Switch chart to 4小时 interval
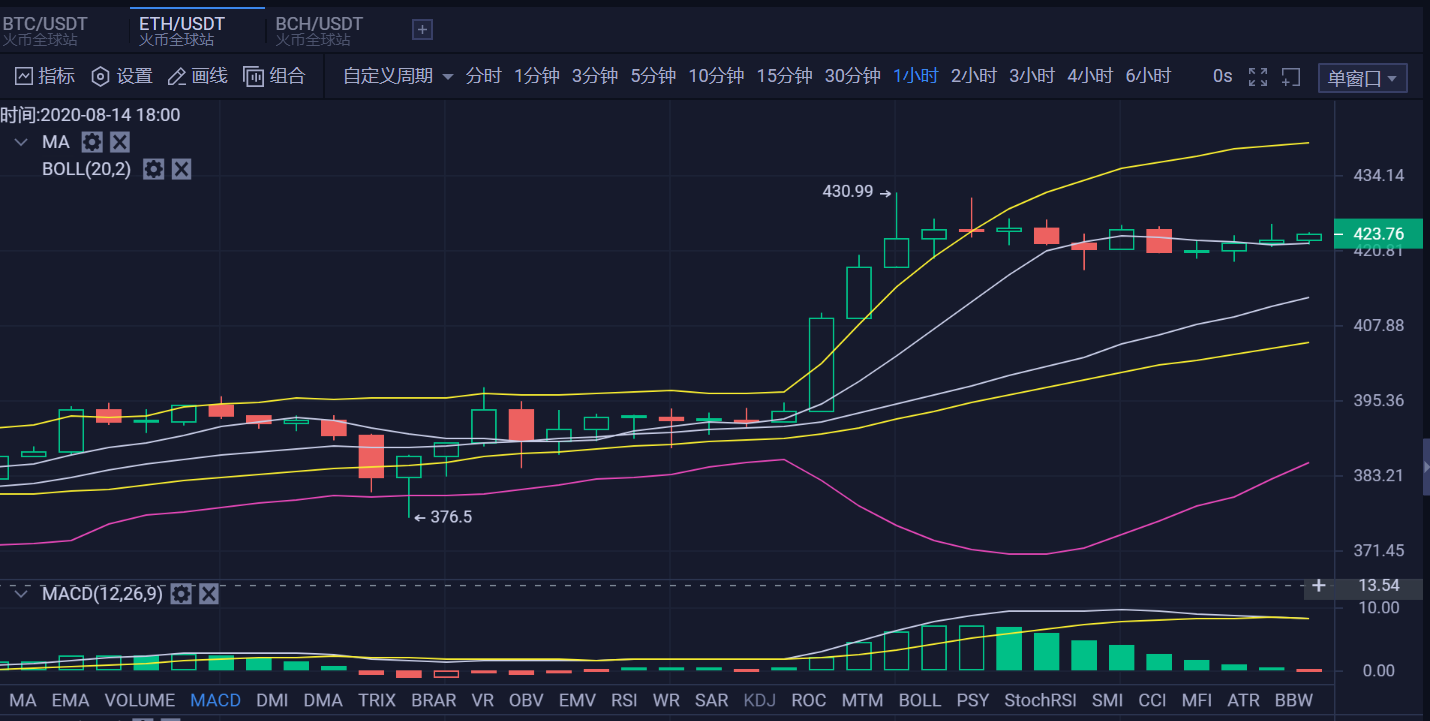 pyautogui.click(x=1090, y=76)
